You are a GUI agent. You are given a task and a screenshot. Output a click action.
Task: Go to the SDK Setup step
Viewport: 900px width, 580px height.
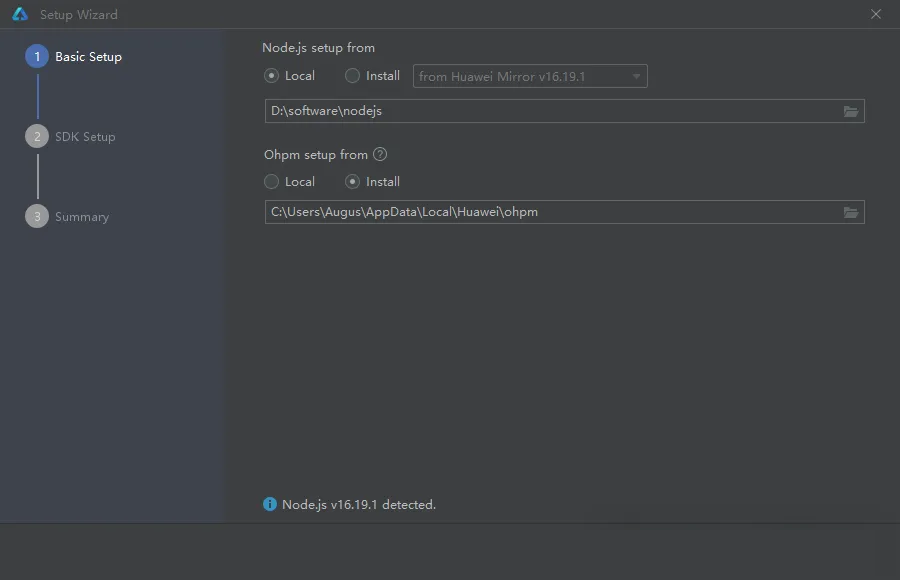pyautogui.click(x=71, y=137)
